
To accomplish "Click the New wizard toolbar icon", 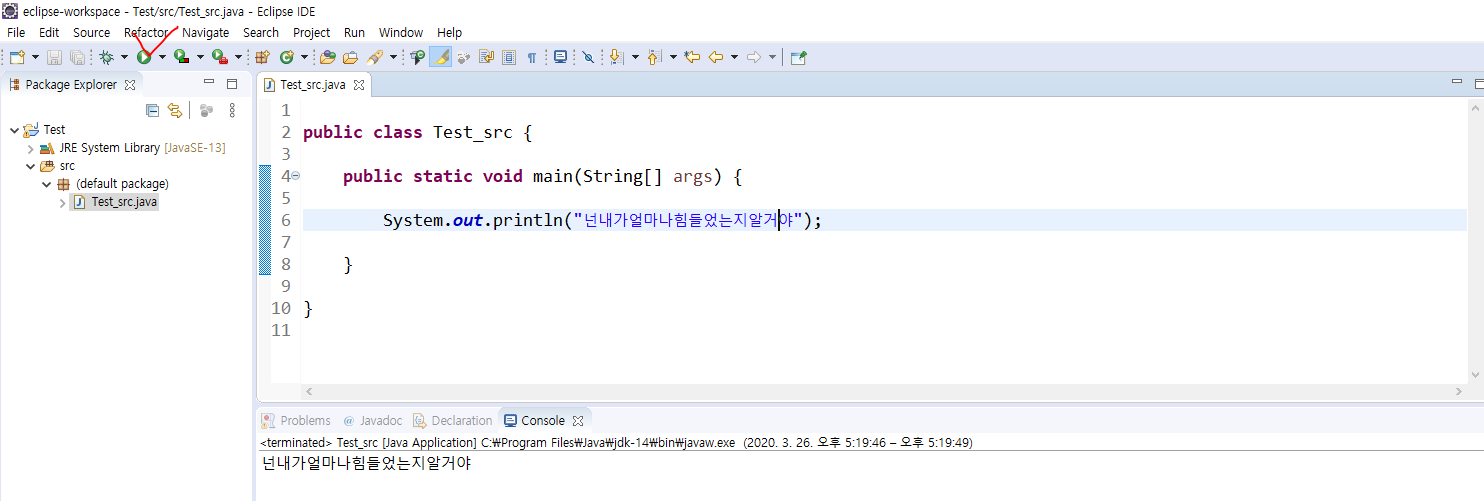I will [17, 57].
